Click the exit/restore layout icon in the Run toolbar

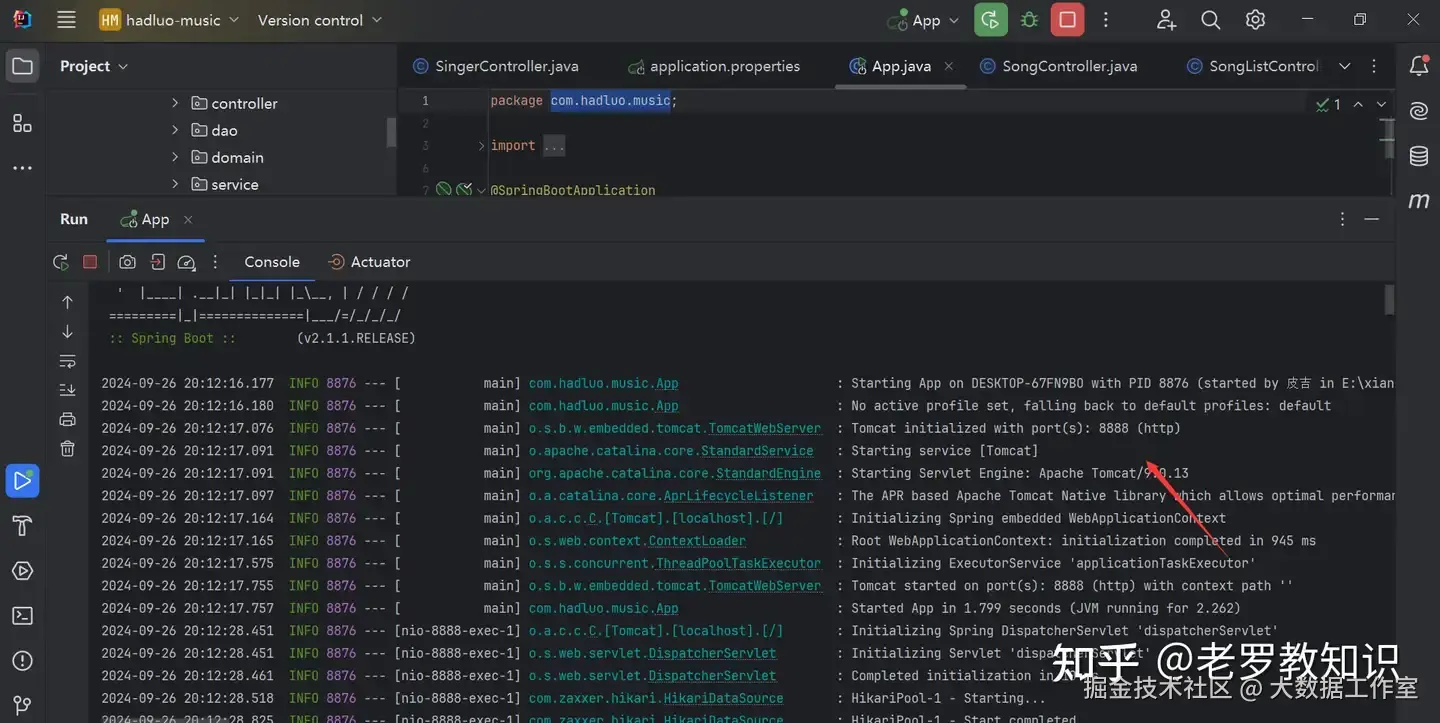[x=158, y=262]
